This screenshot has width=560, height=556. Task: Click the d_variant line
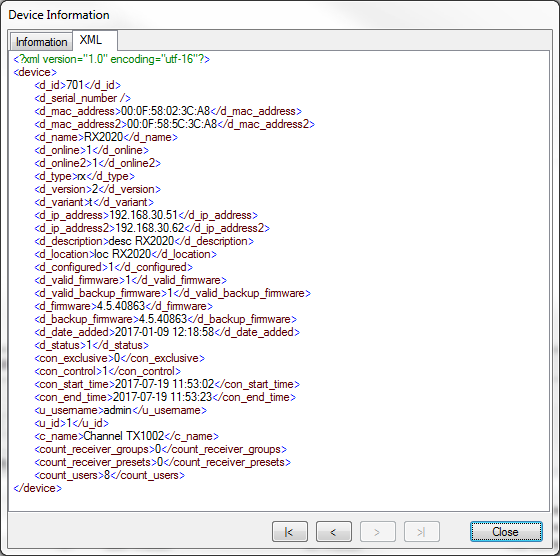click(94, 202)
